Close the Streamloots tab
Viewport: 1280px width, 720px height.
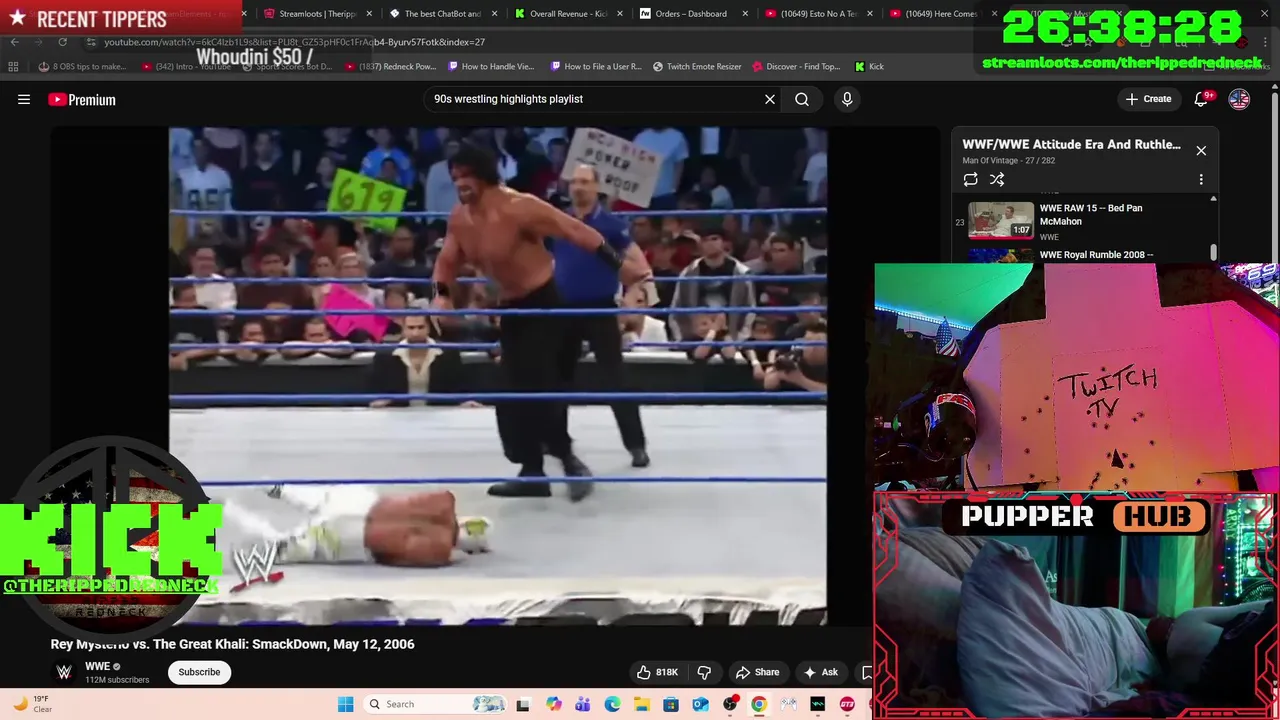tap(370, 14)
